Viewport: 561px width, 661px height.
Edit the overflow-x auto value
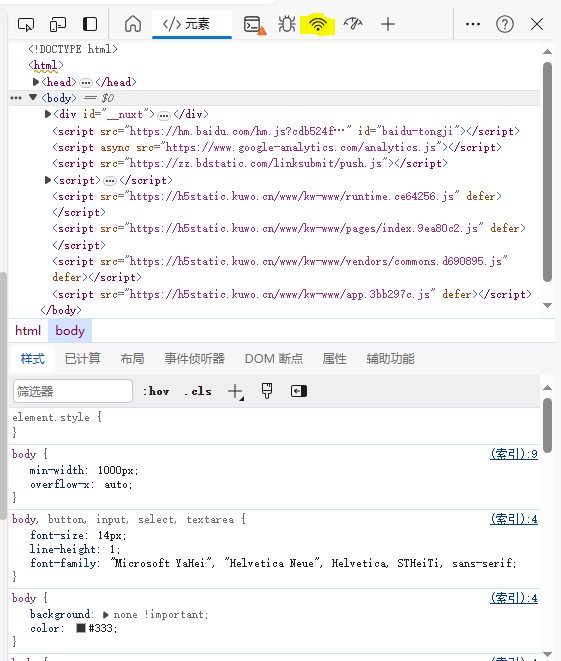point(117,485)
